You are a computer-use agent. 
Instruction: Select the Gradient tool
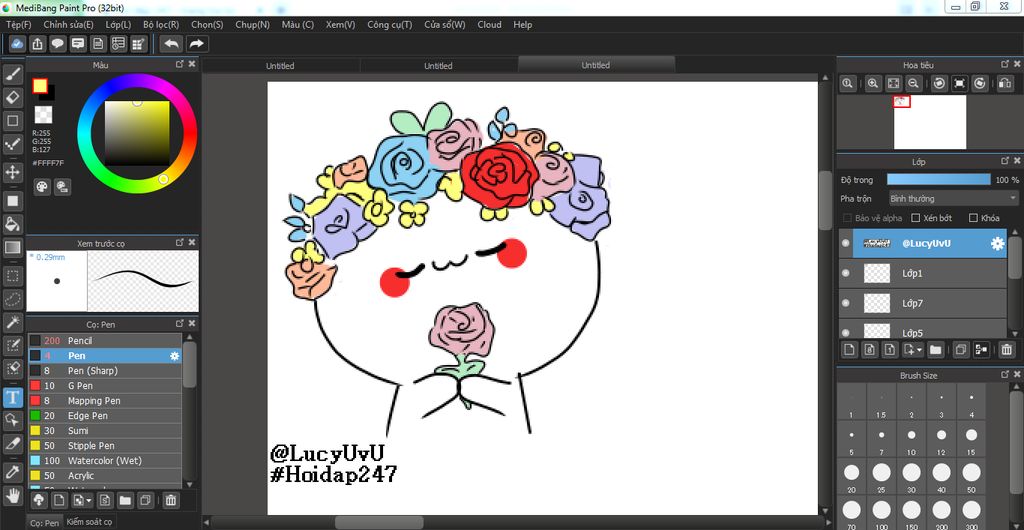pos(12,248)
